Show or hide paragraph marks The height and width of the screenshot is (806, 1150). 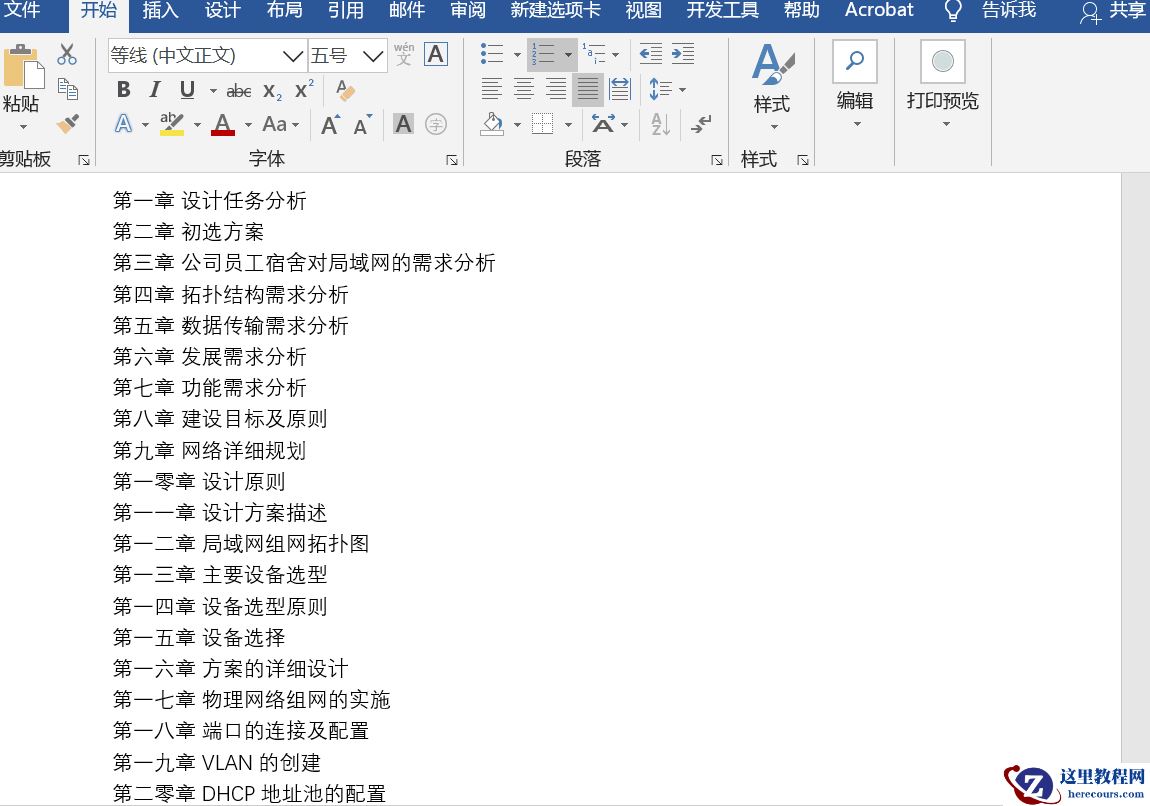(x=701, y=124)
